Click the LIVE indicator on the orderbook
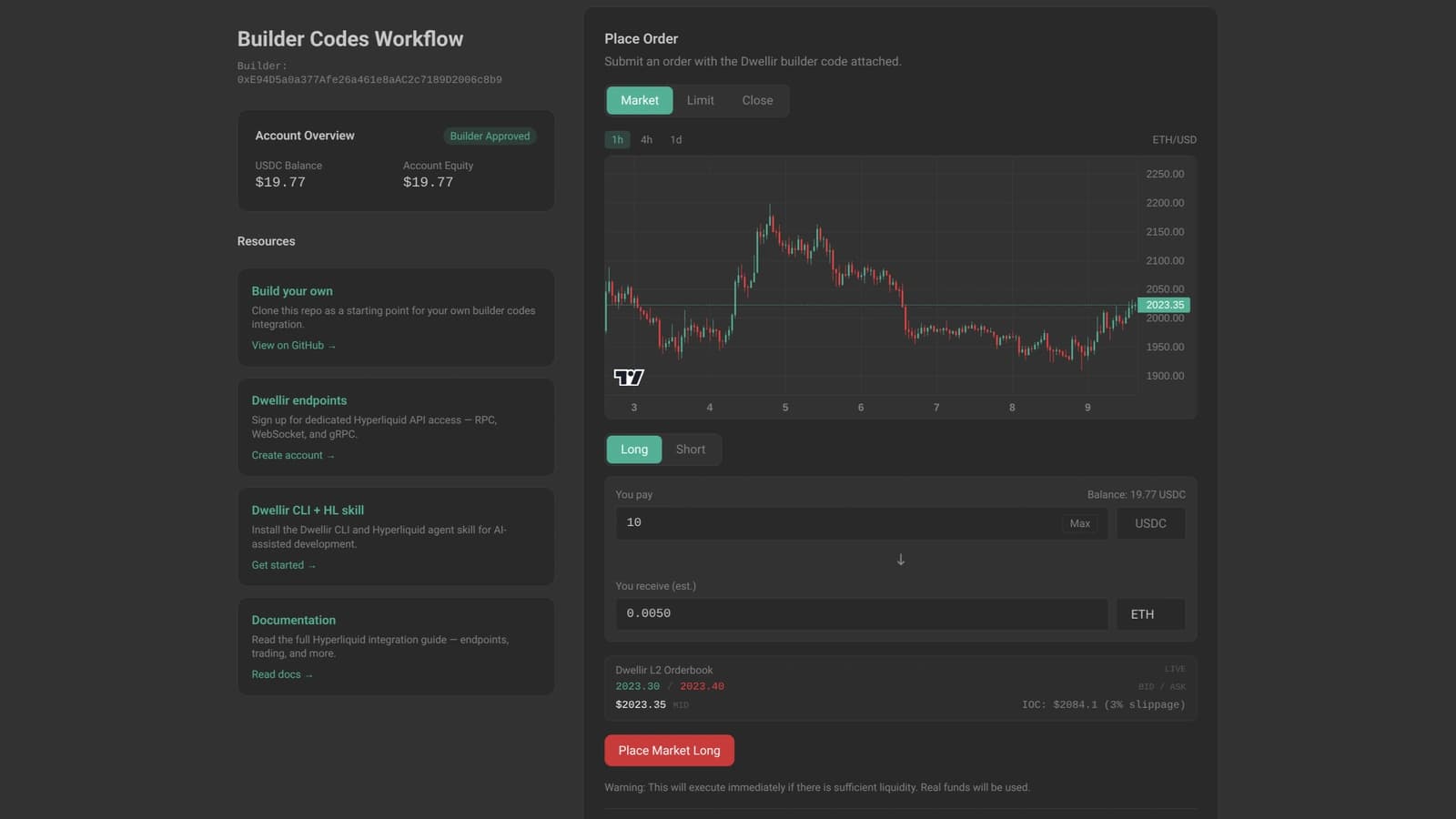 [x=1173, y=668]
